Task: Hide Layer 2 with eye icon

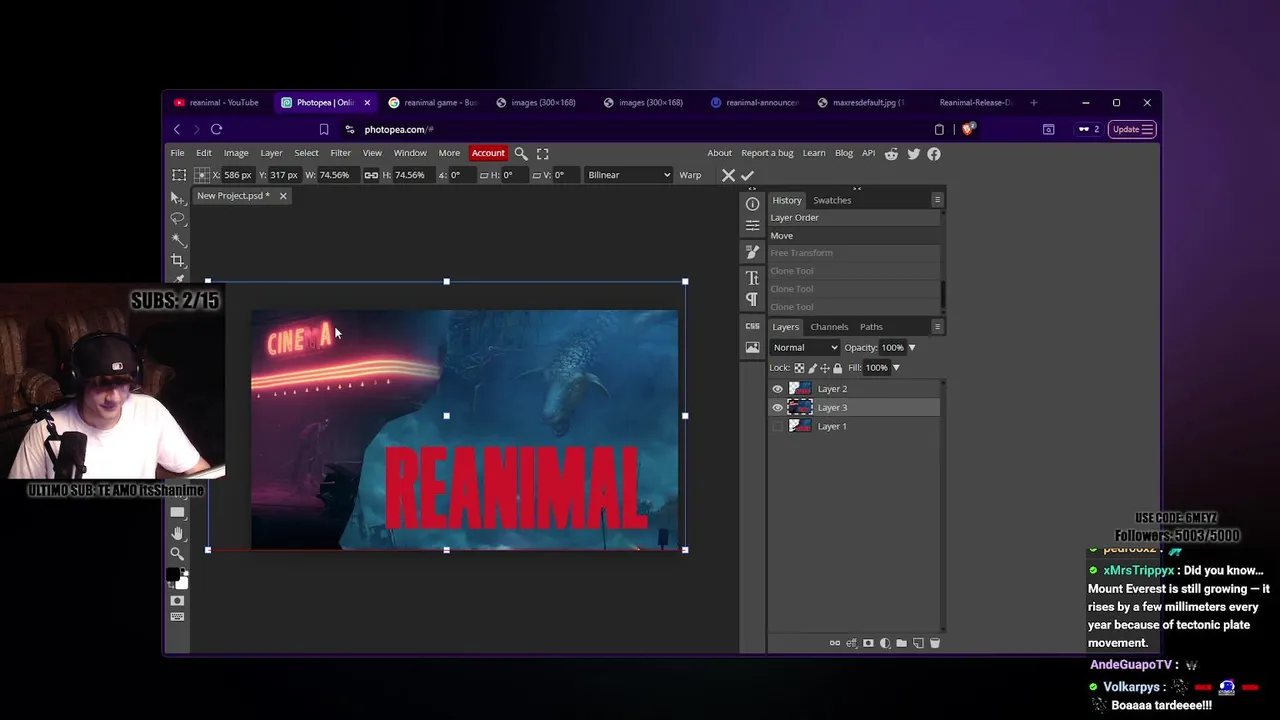Action: (778, 389)
